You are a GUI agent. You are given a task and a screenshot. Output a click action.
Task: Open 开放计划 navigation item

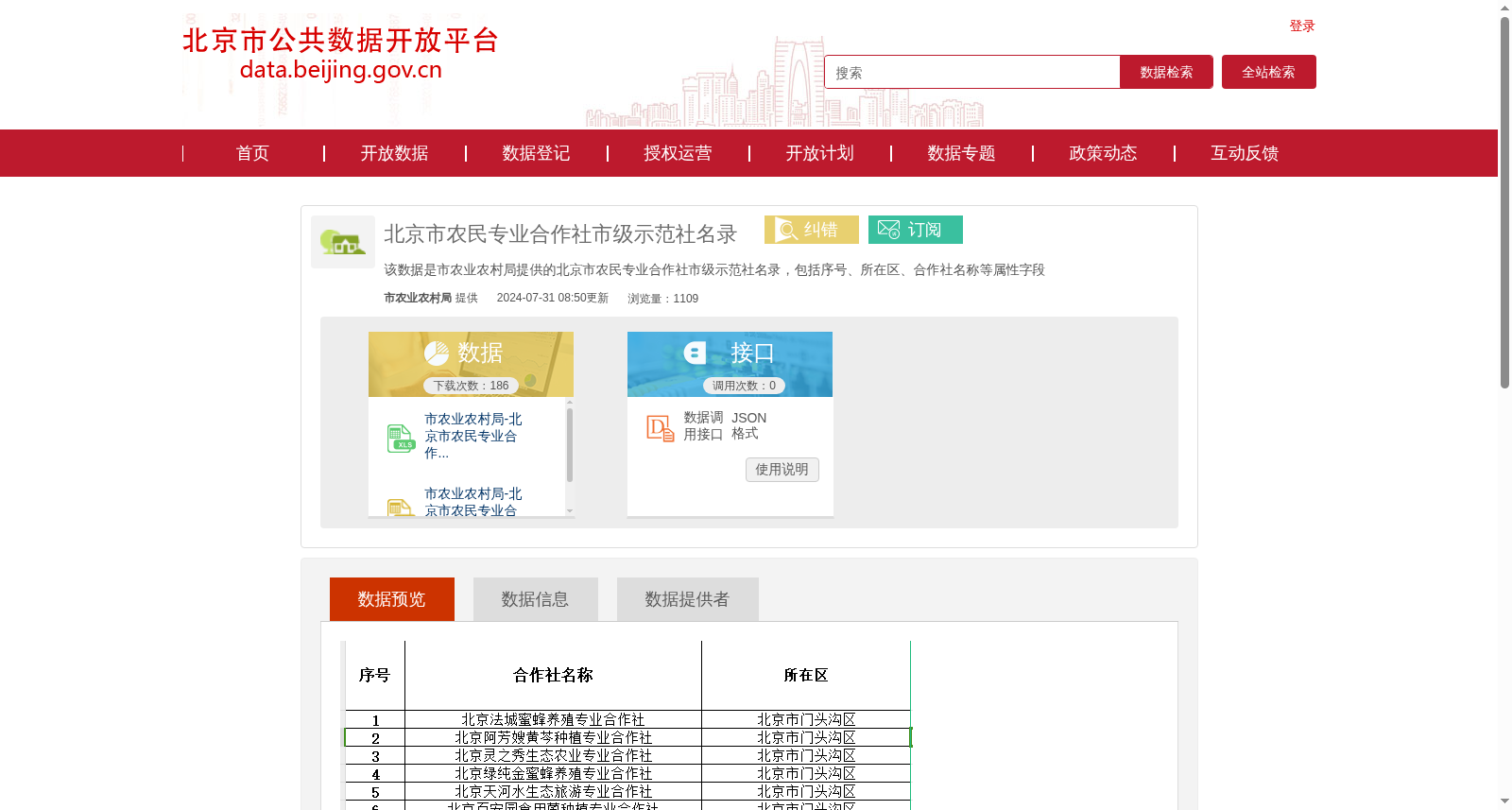pos(819,153)
